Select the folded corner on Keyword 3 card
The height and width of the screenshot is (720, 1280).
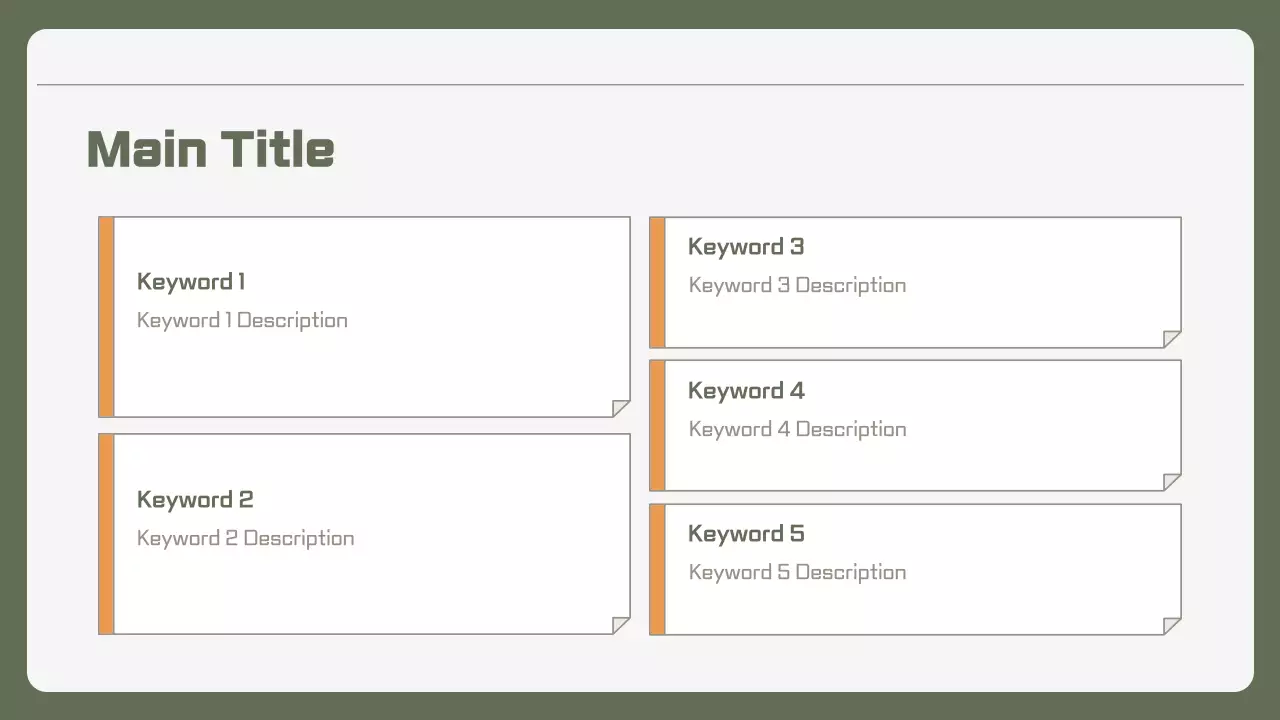(x=1171, y=339)
